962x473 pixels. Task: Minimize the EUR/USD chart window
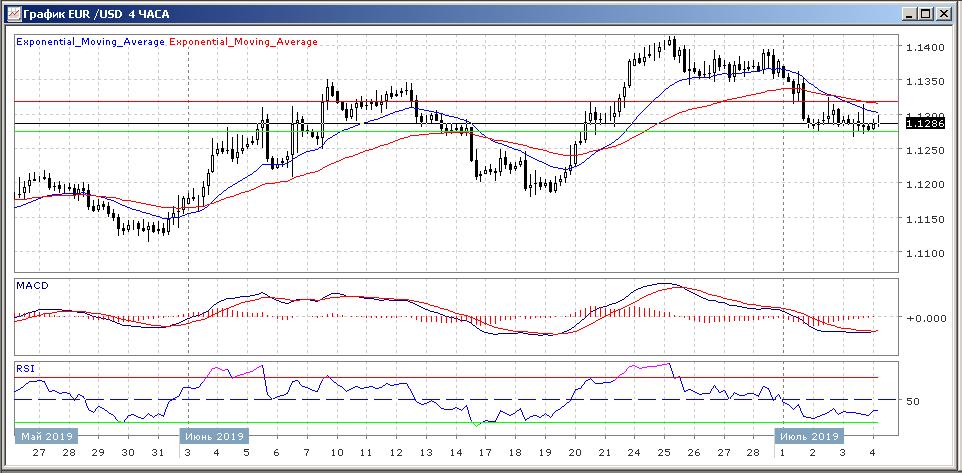pyautogui.click(x=908, y=14)
